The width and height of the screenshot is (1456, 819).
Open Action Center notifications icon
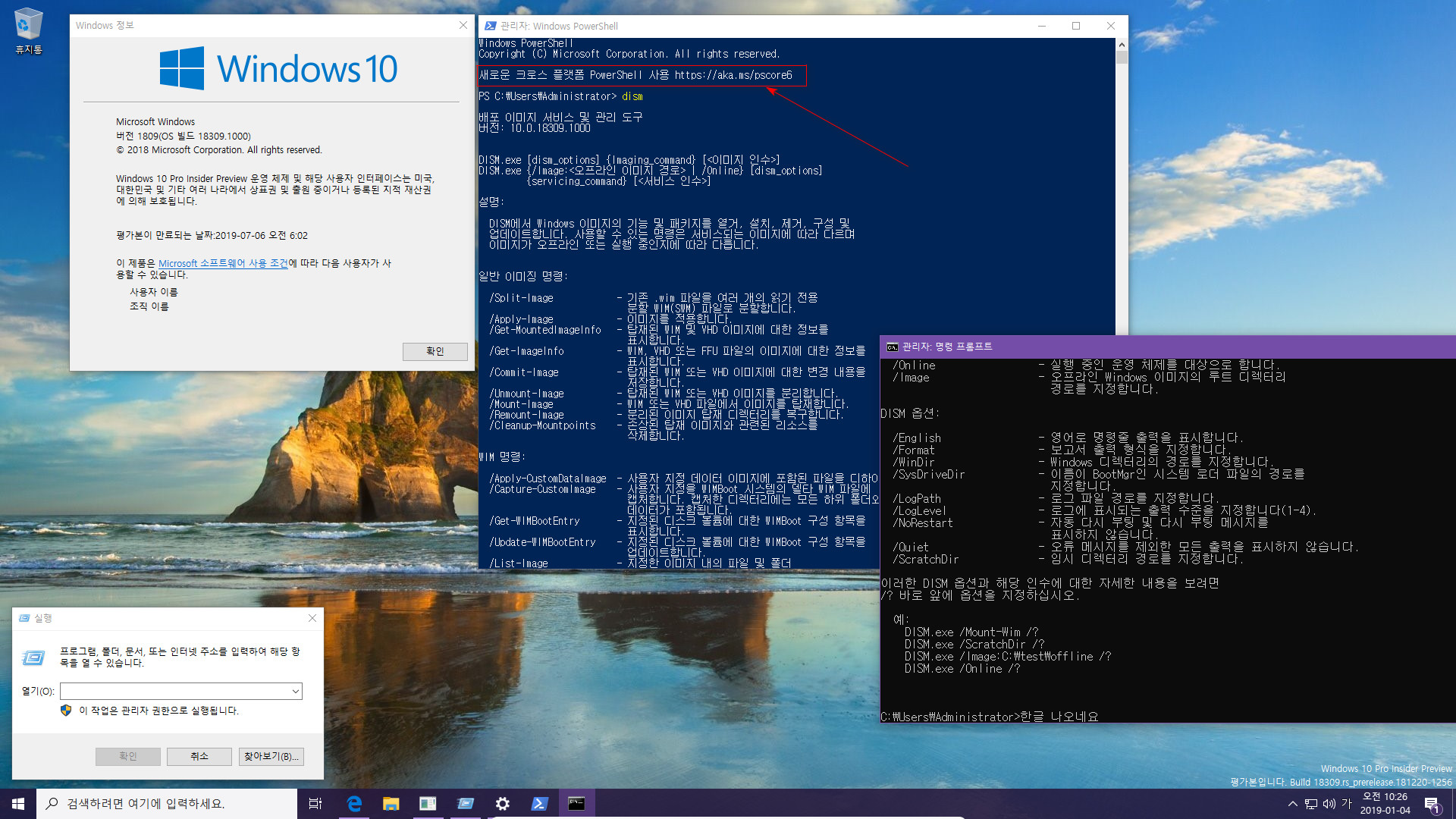pos(1432,804)
